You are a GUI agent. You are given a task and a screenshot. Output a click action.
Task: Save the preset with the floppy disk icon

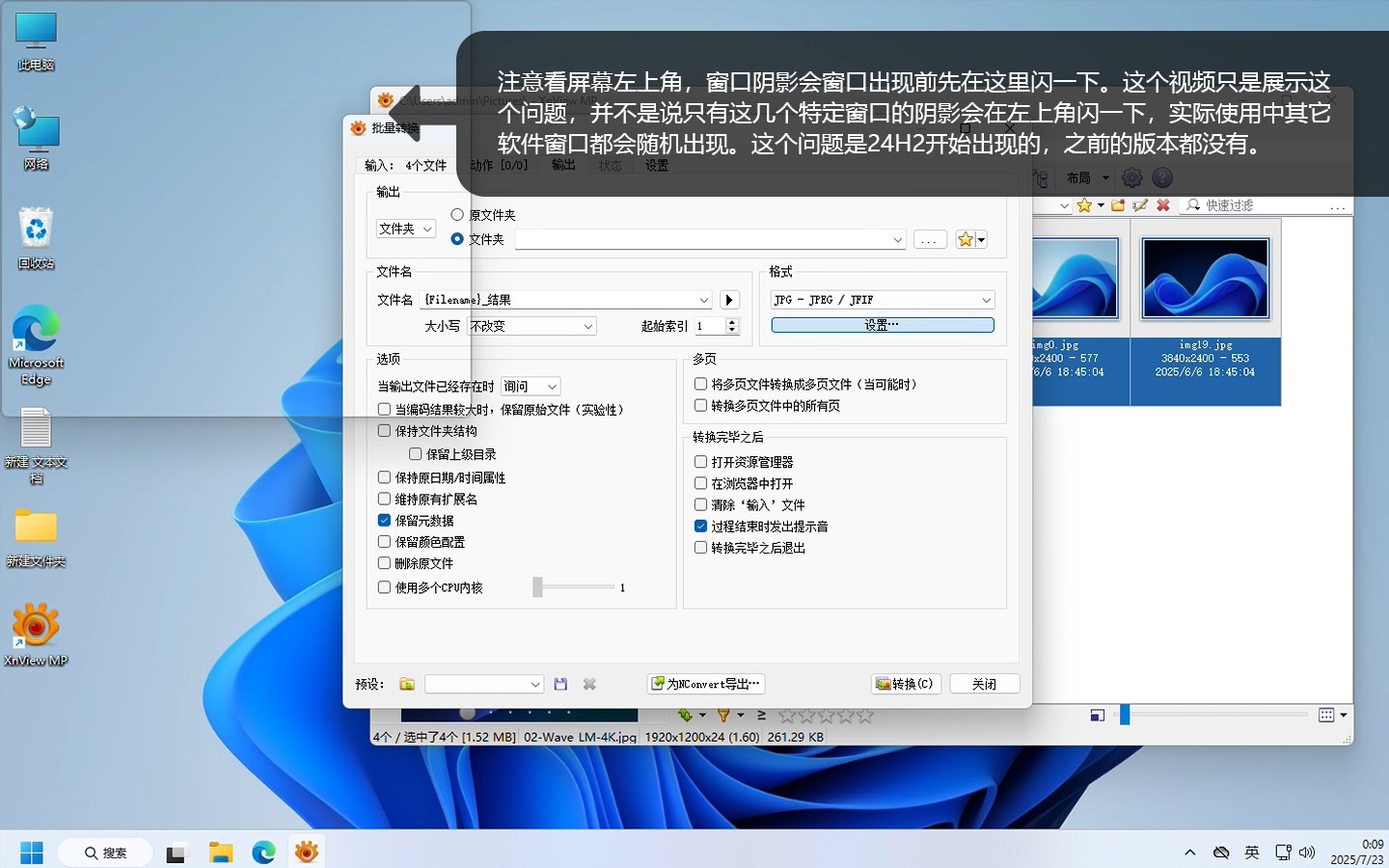point(560,684)
